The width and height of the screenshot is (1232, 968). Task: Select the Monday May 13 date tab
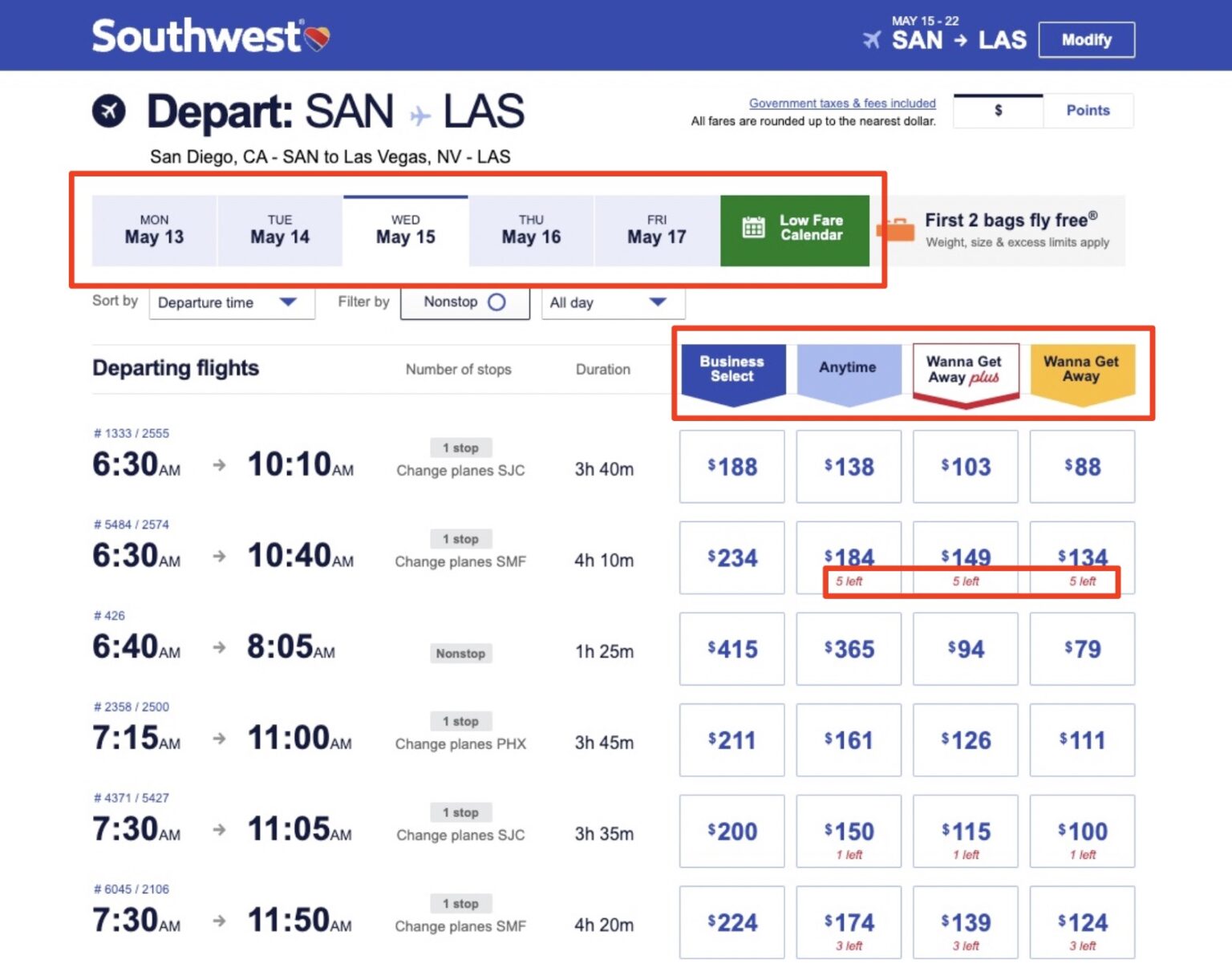point(154,230)
